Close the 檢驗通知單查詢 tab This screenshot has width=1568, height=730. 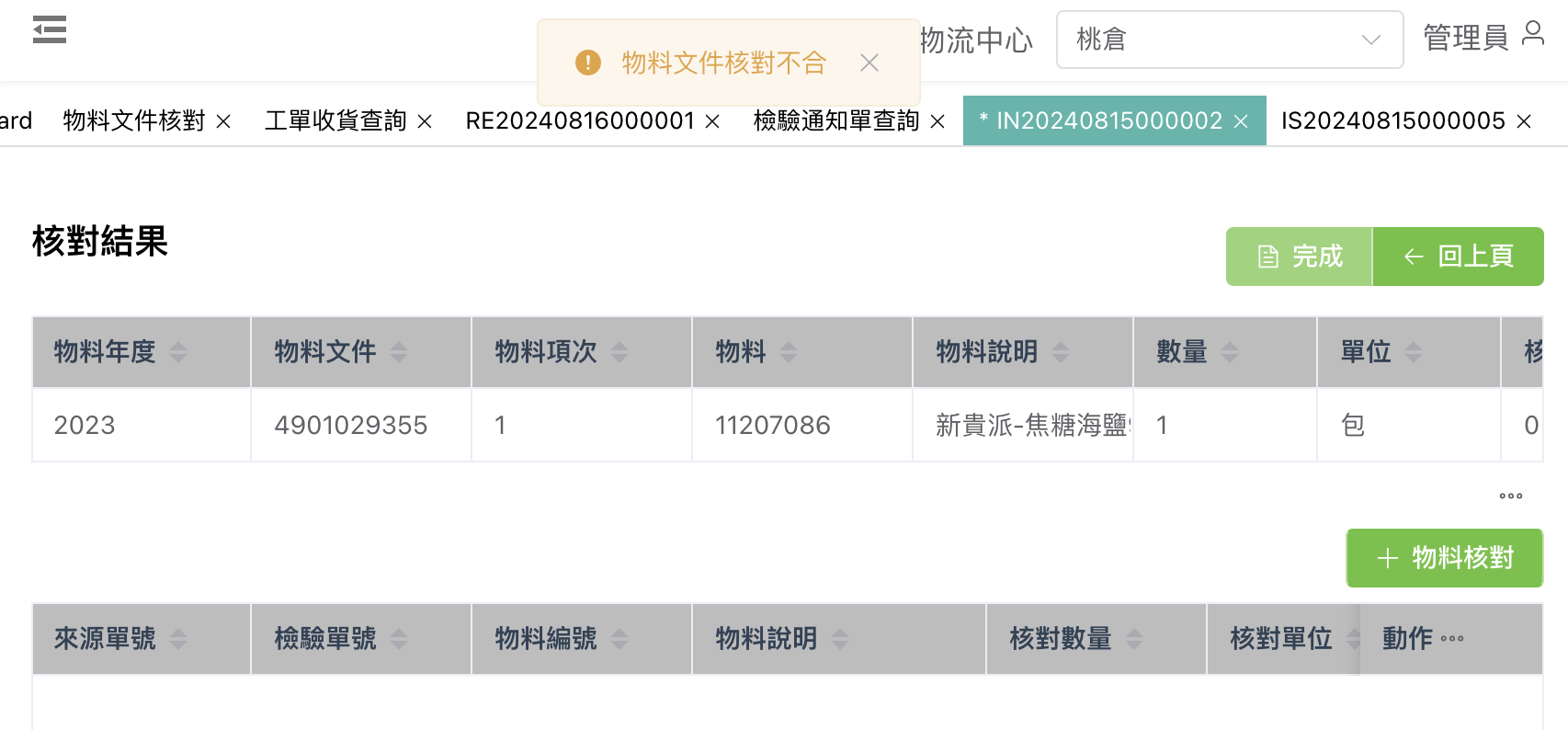pyautogui.click(x=937, y=121)
